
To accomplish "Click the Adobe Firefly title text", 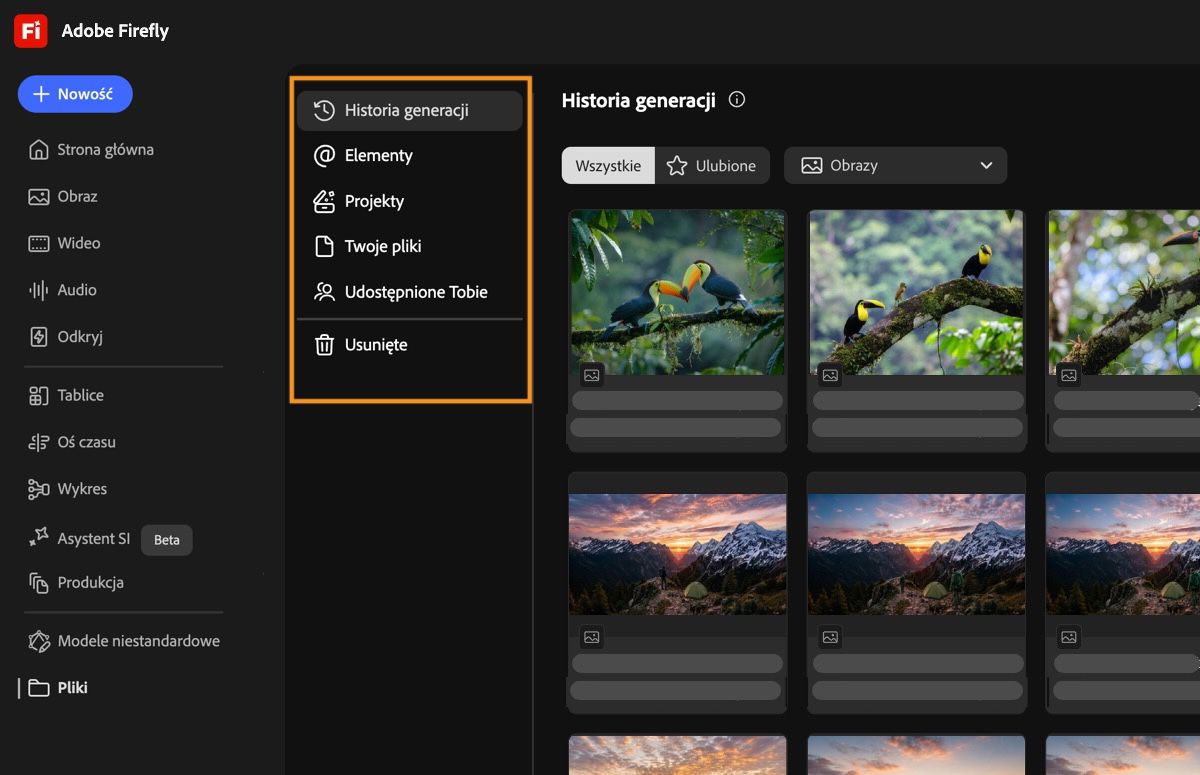I will click(x=115, y=31).
